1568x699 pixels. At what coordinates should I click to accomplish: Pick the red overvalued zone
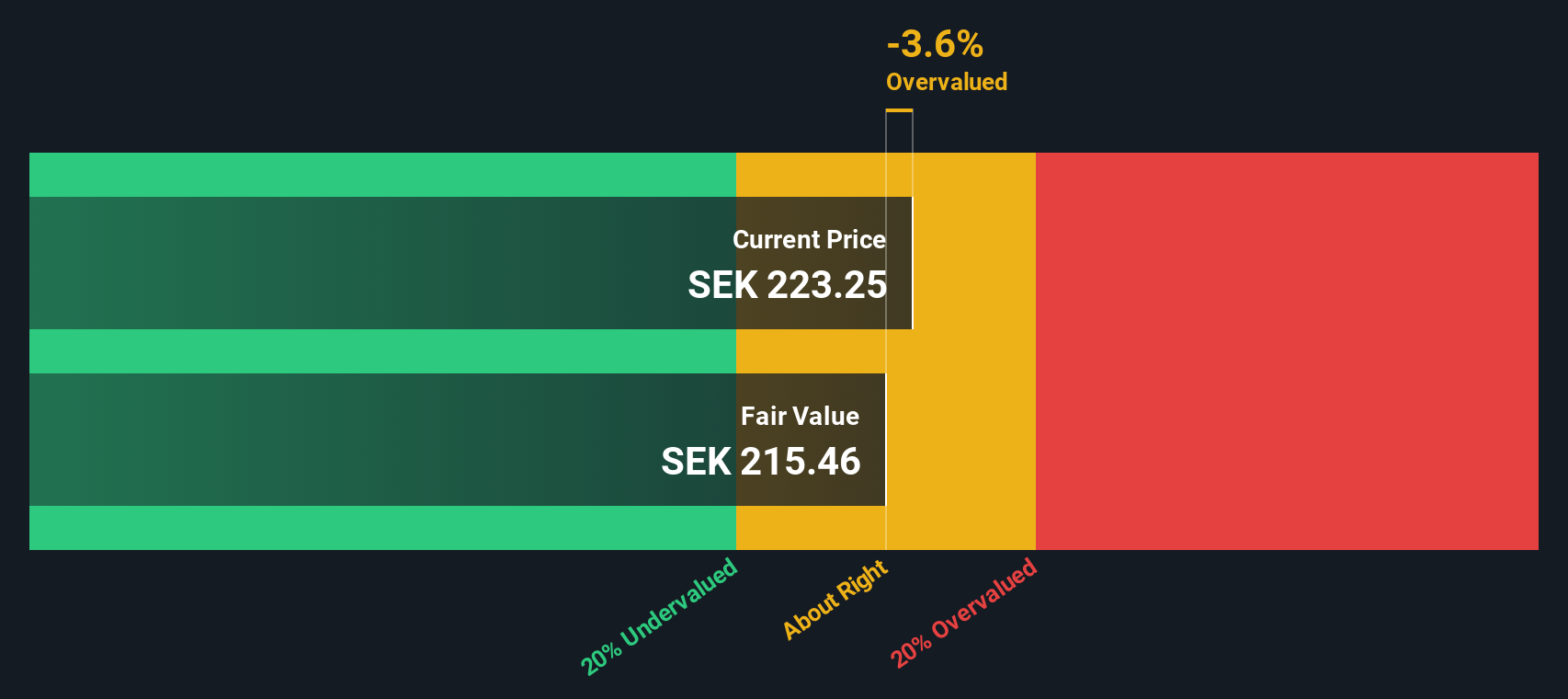tap(1287, 351)
